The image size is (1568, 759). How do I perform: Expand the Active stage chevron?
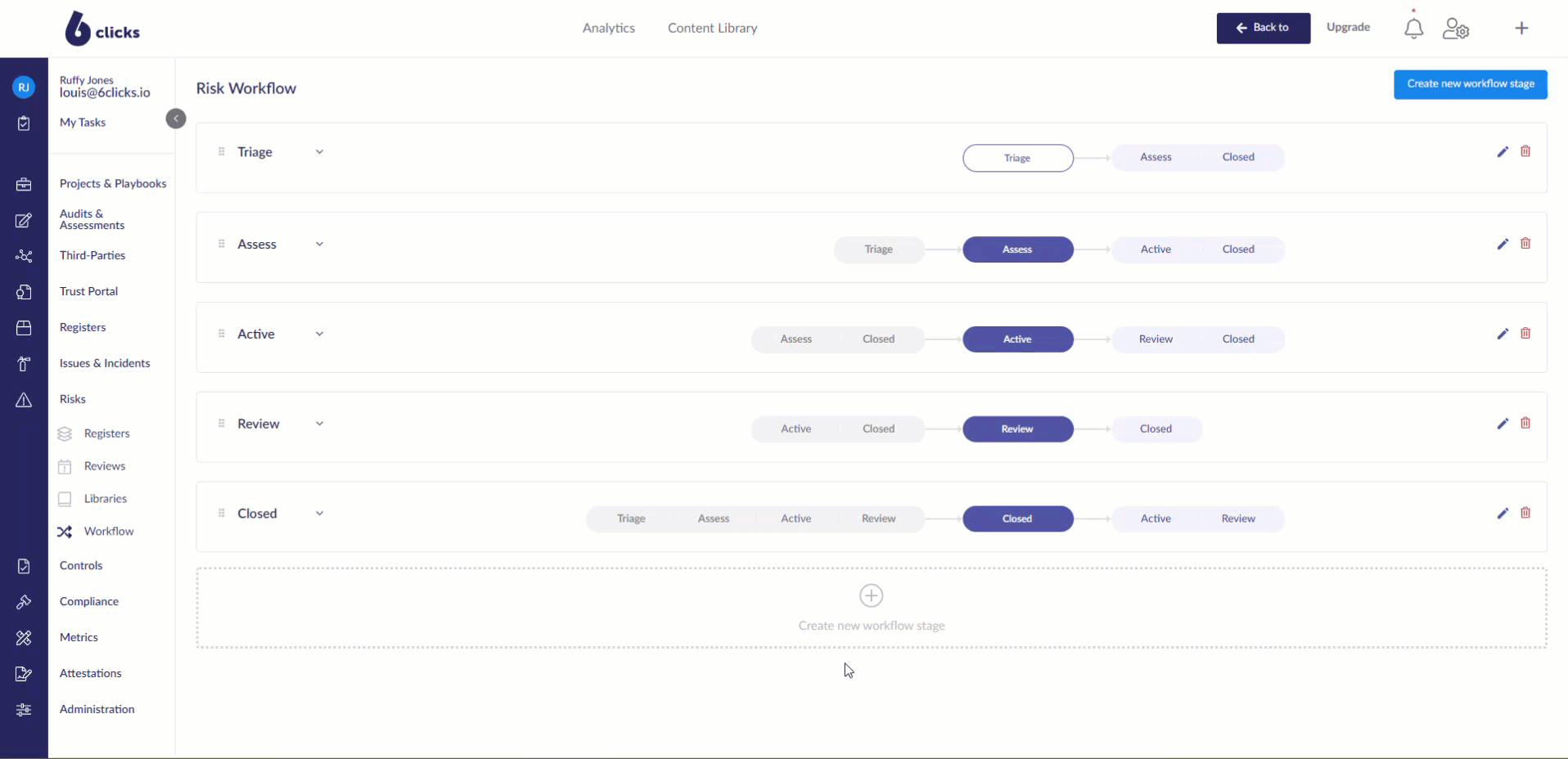point(319,335)
